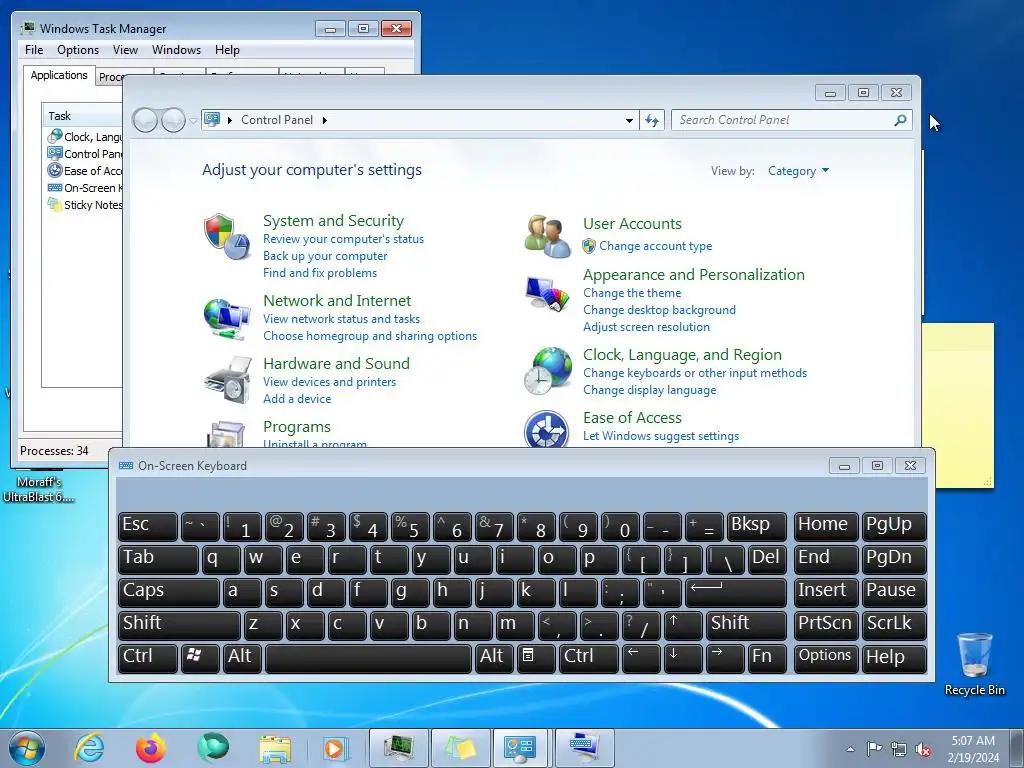Viewport: 1024px width, 768px height.
Task: Toggle the right Shift key on keyboard
Action: tap(746, 624)
